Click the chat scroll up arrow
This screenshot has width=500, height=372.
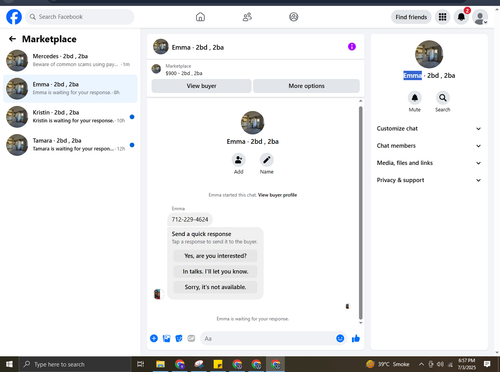point(360,101)
